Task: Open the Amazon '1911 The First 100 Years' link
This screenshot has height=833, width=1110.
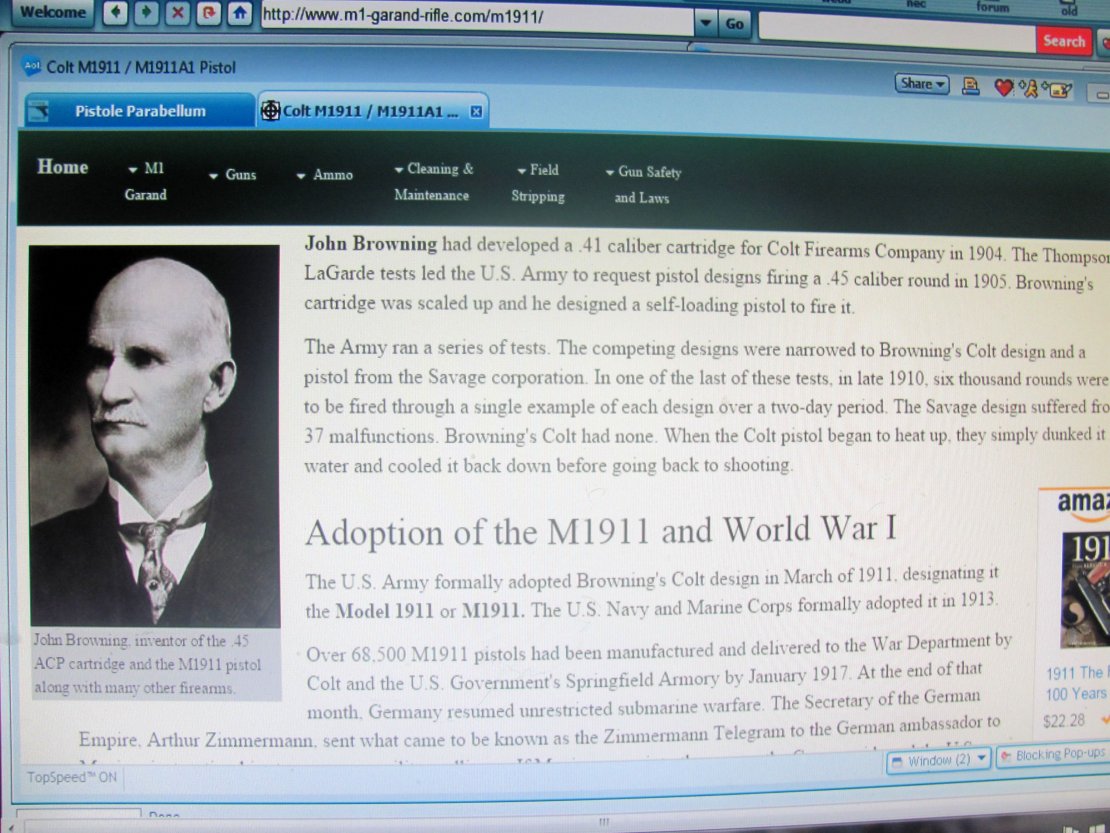Action: 1076,683
